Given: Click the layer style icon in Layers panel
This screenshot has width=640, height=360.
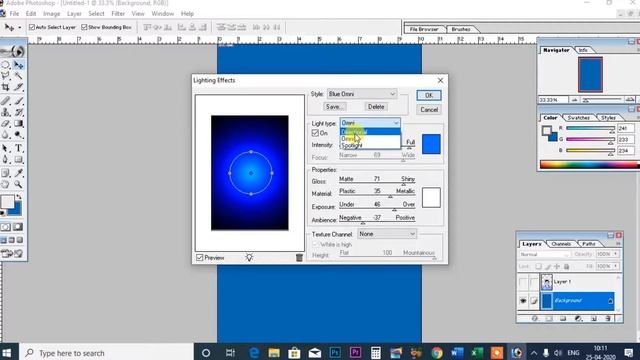Looking at the screenshot, I should (x=535, y=318).
